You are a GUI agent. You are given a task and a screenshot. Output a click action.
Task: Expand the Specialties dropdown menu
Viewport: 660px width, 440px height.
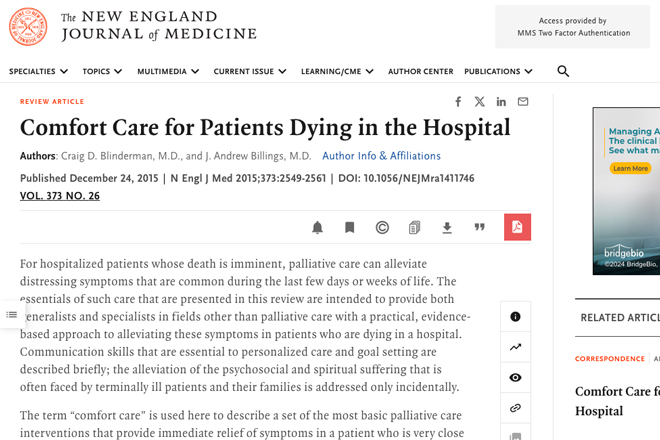[x=39, y=72]
